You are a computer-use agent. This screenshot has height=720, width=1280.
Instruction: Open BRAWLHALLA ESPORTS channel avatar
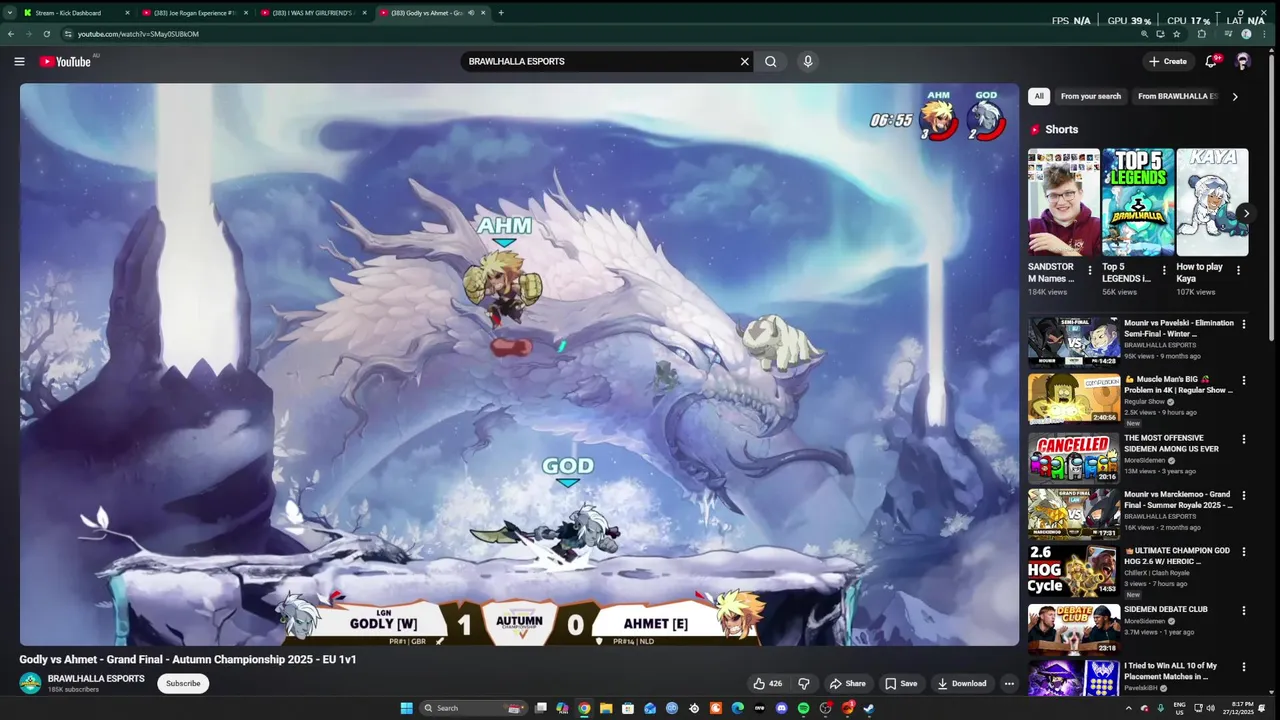[30, 683]
